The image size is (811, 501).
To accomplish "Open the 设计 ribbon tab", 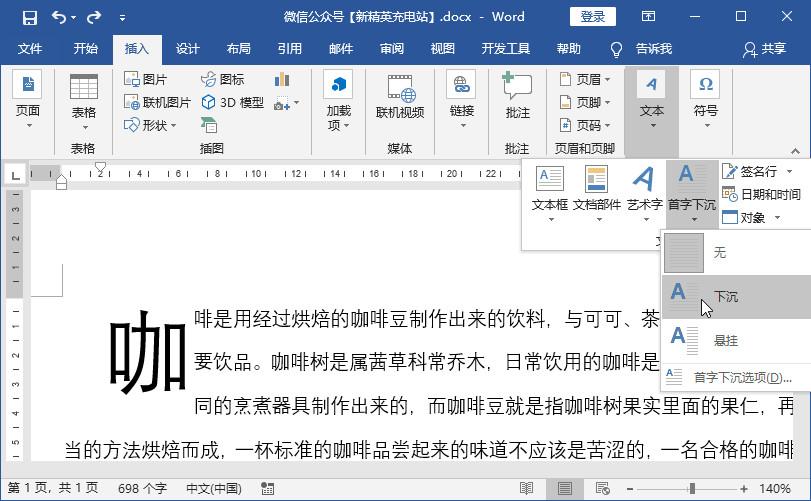I will pyautogui.click(x=187, y=49).
